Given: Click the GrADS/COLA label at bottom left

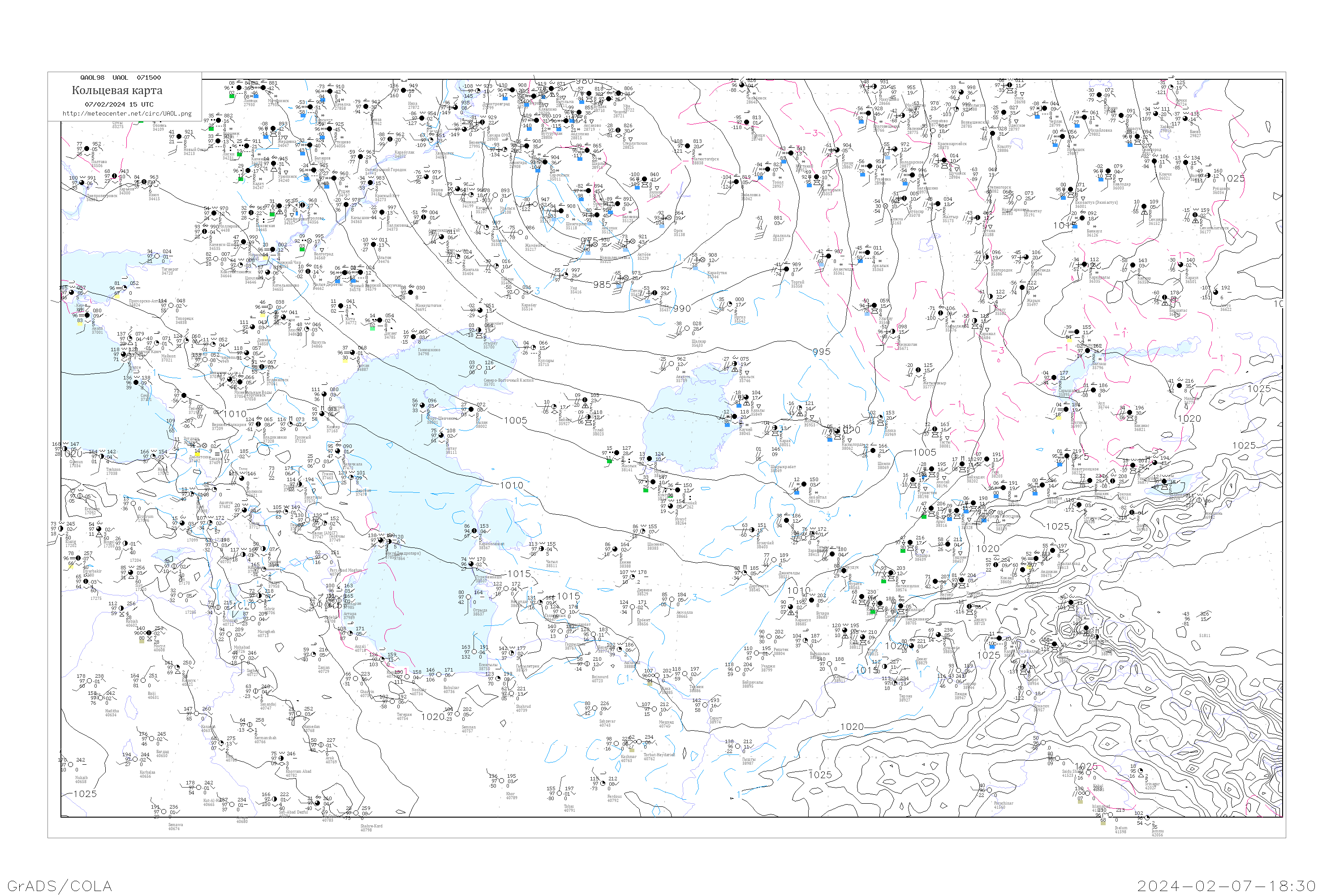Looking at the screenshot, I should click(60, 885).
